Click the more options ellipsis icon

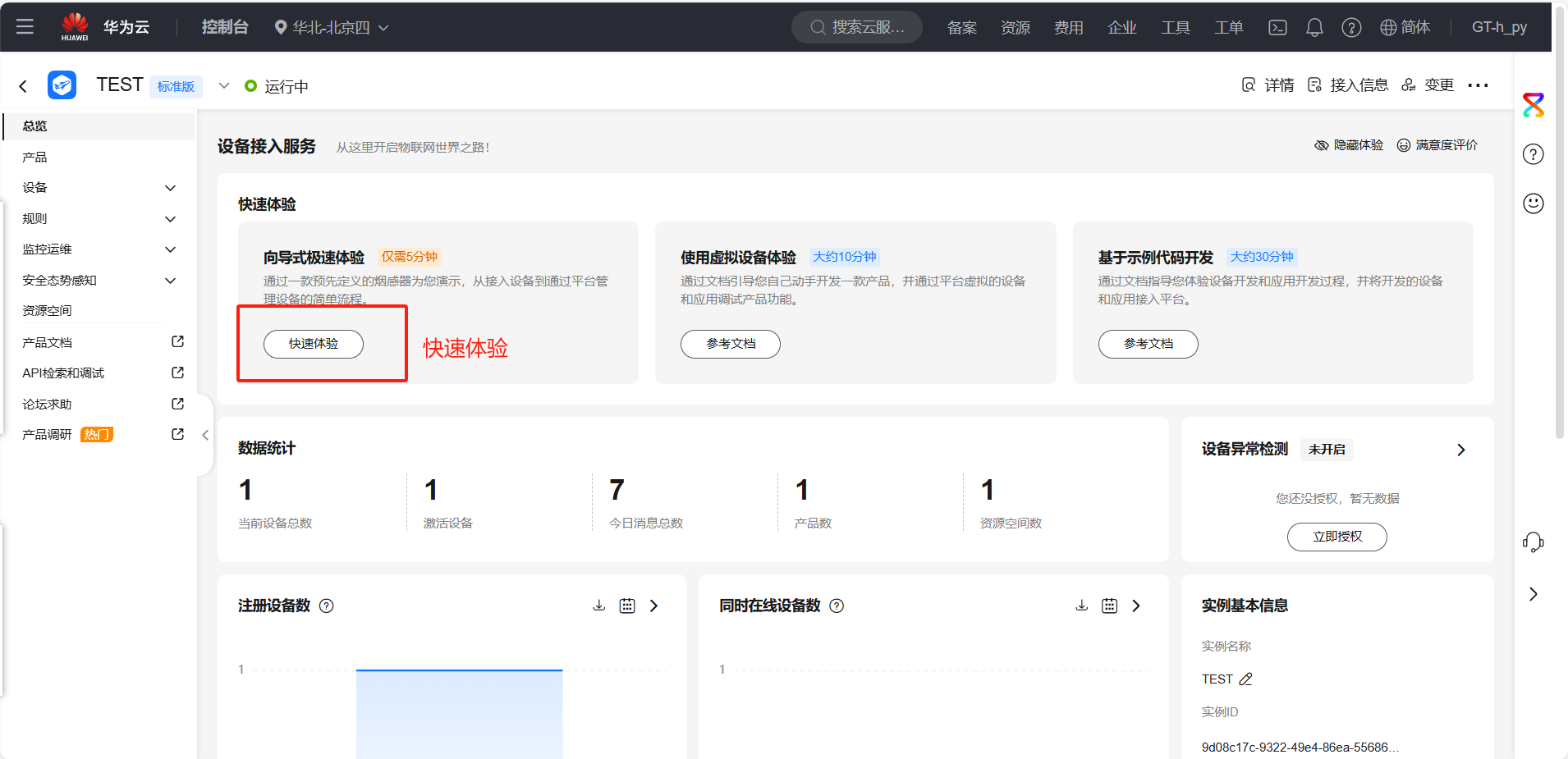coord(1478,85)
